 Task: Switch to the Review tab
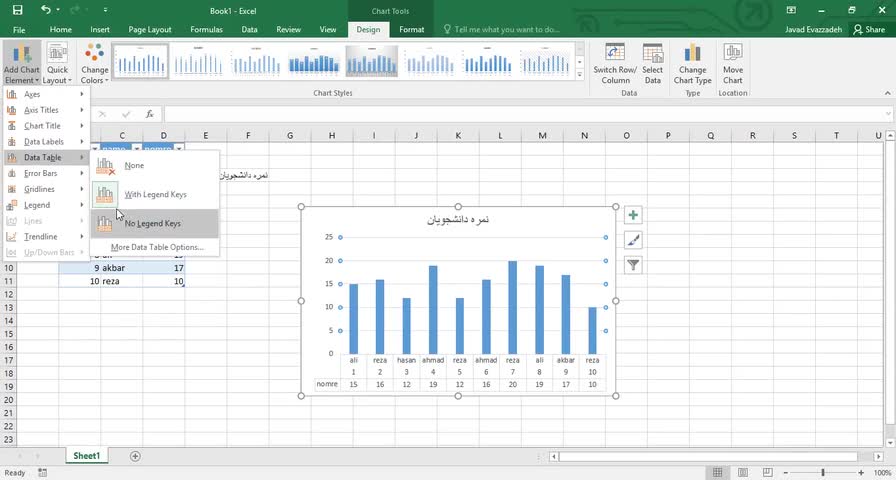pyautogui.click(x=289, y=30)
